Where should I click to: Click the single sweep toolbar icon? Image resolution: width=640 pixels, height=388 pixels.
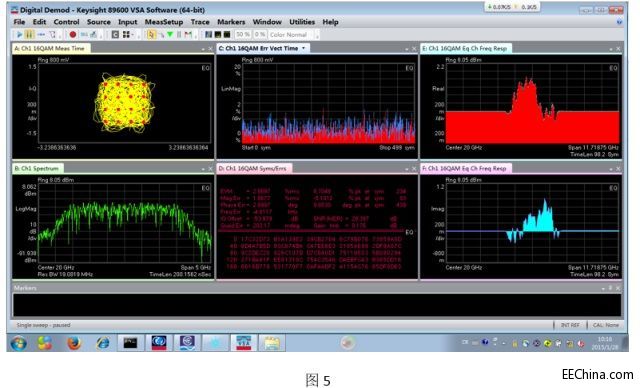41,35
